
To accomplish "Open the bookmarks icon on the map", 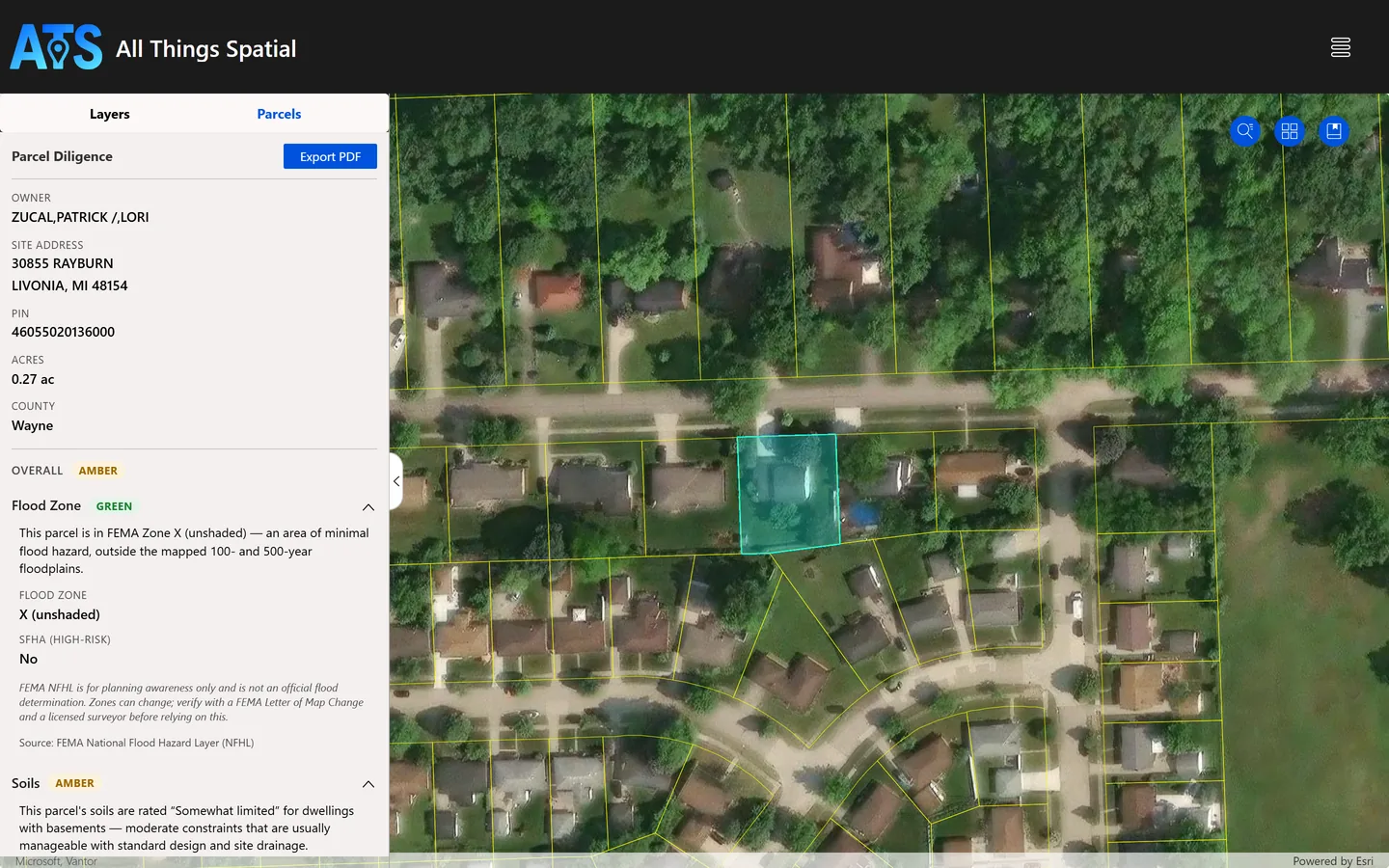I will tap(1334, 131).
